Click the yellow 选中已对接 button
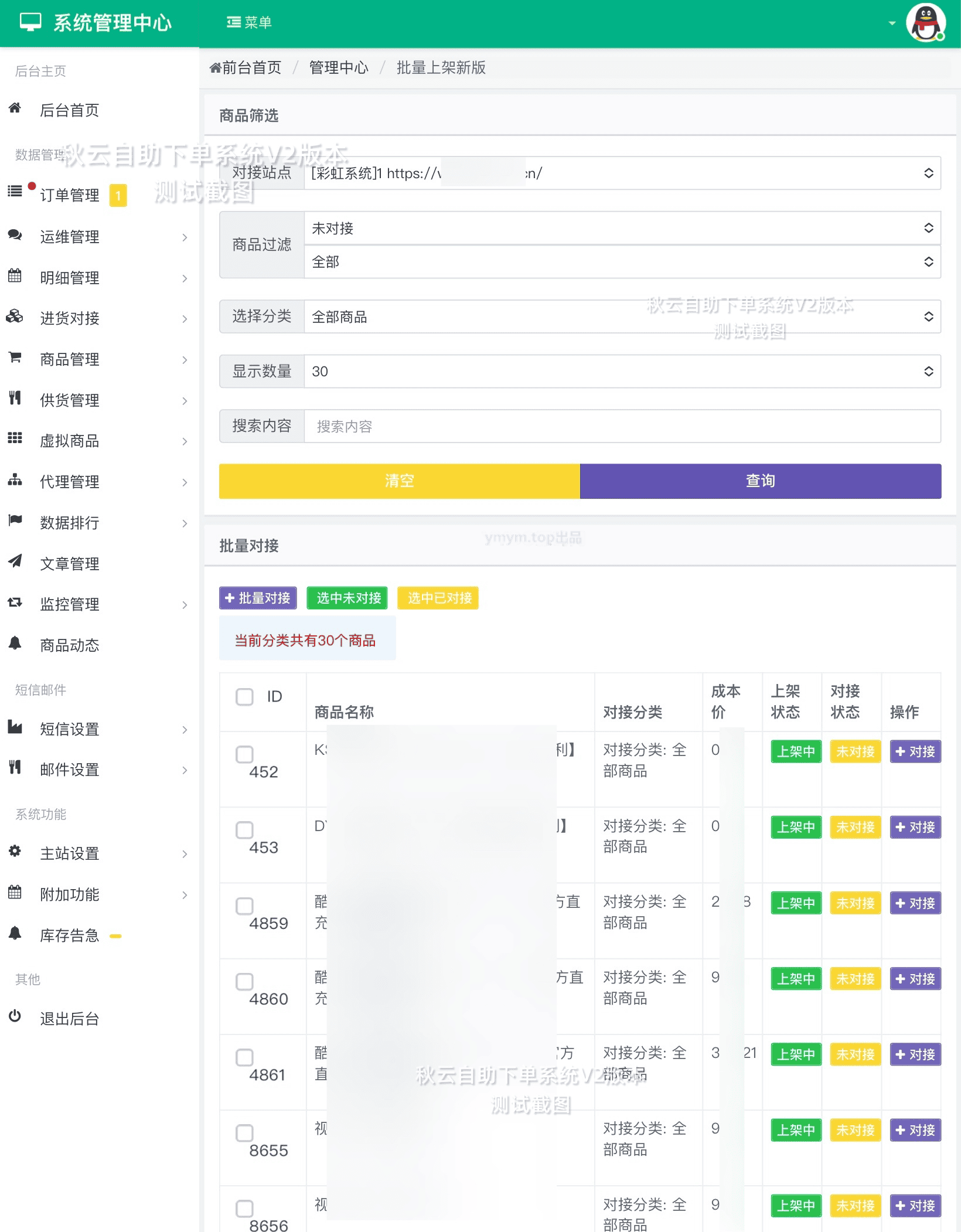Image resolution: width=961 pixels, height=1232 pixels. [438, 598]
